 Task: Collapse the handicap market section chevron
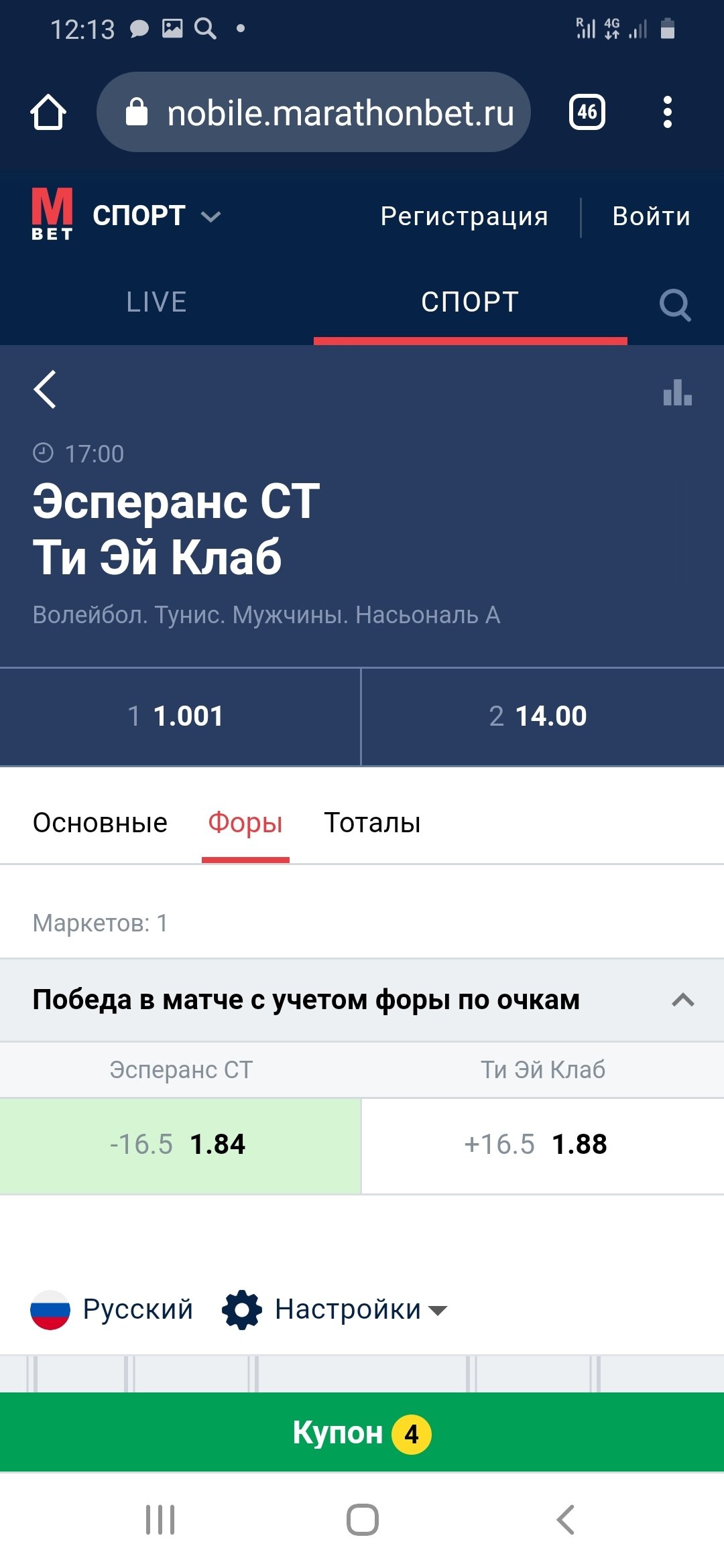(682, 1000)
